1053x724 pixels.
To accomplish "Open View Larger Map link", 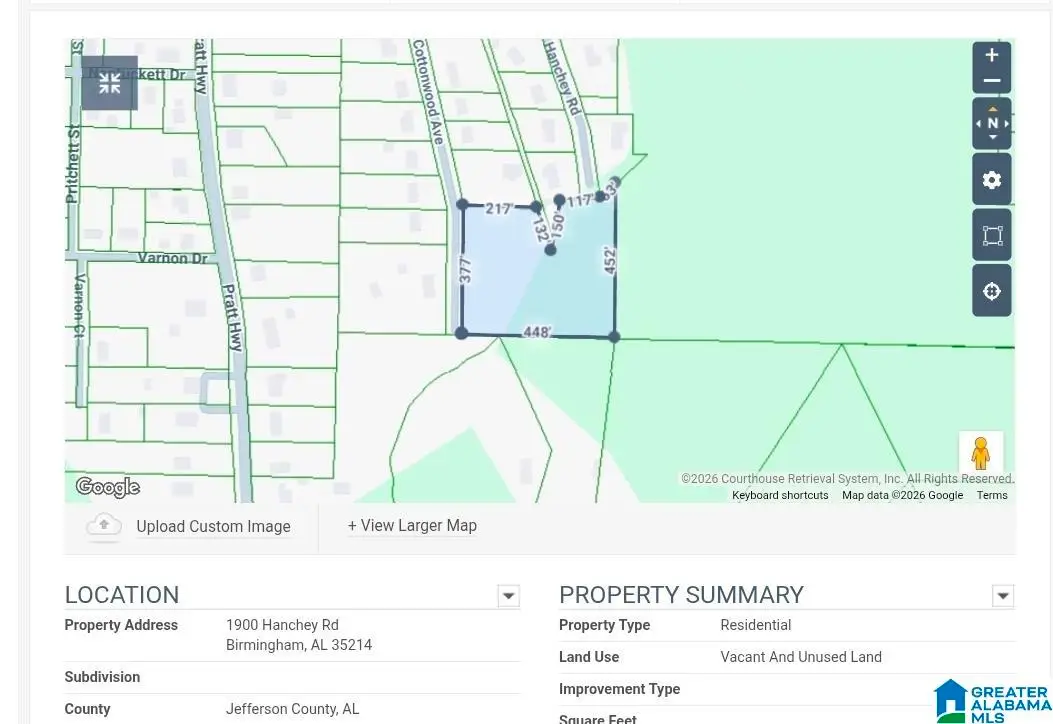I will [412, 525].
